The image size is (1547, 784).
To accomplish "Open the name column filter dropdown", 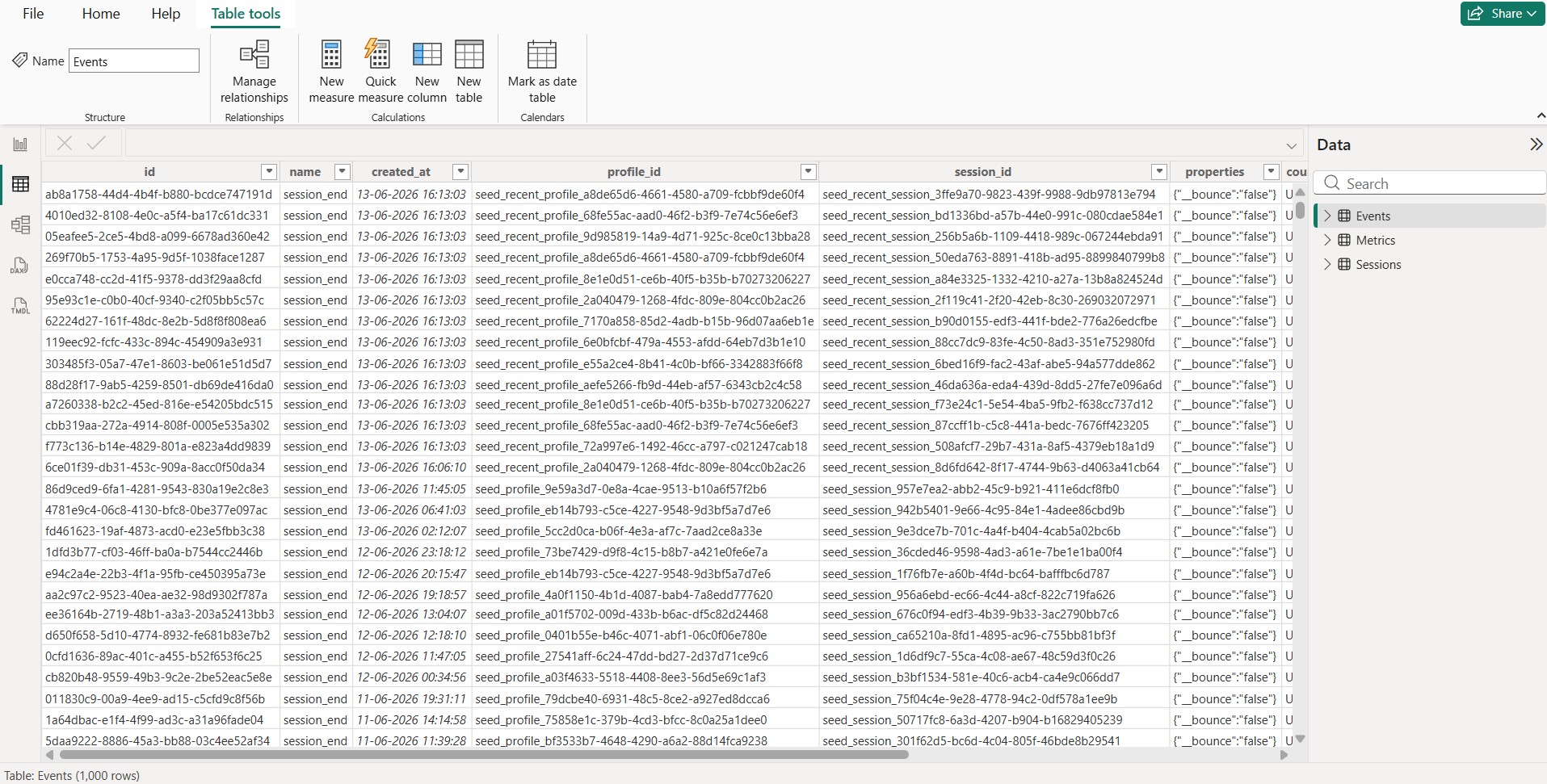I will coord(342,171).
